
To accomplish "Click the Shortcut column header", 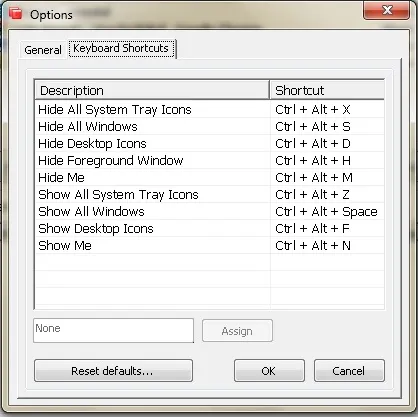I will tap(327, 90).
